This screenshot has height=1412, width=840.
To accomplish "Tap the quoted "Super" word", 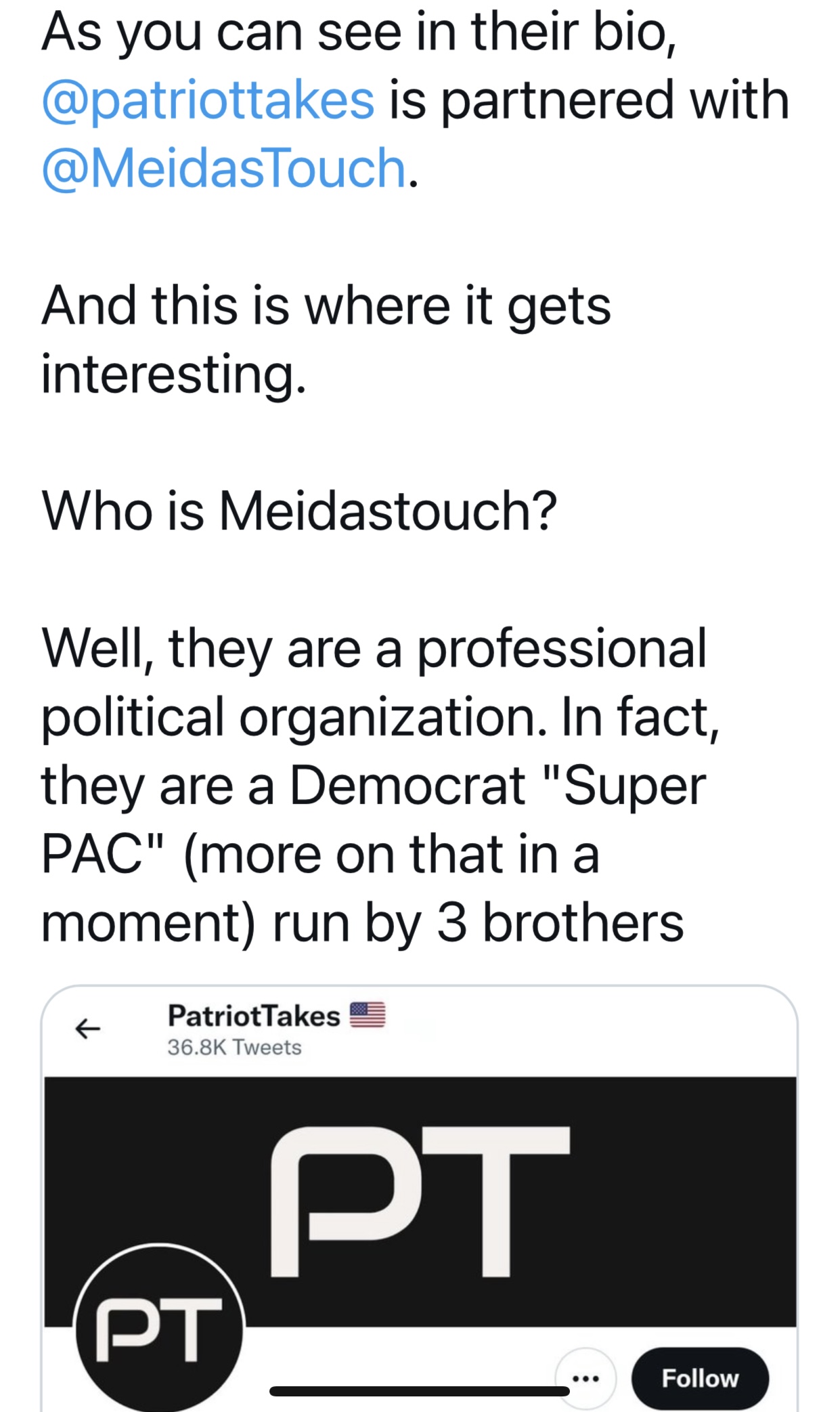I will click(624, 786).
